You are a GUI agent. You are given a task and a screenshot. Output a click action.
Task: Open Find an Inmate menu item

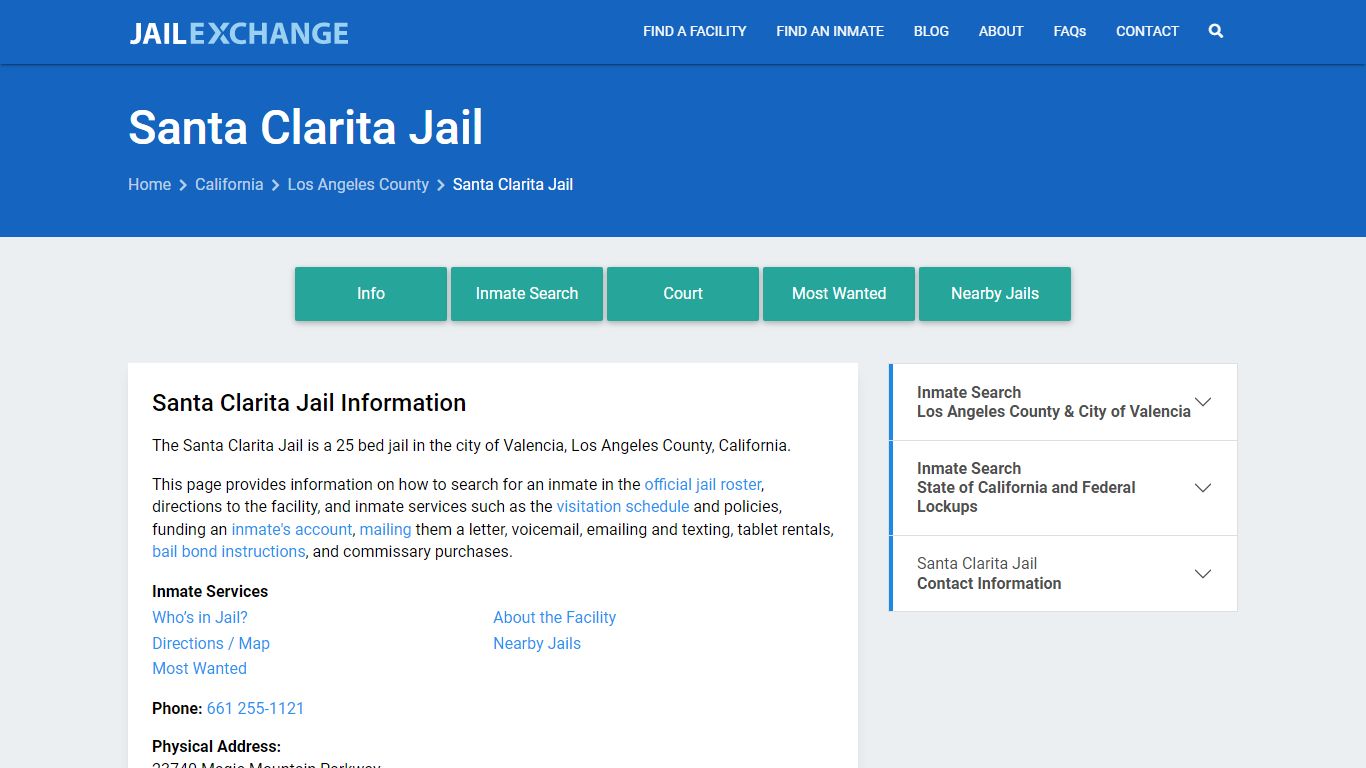(x=830, y=31)
